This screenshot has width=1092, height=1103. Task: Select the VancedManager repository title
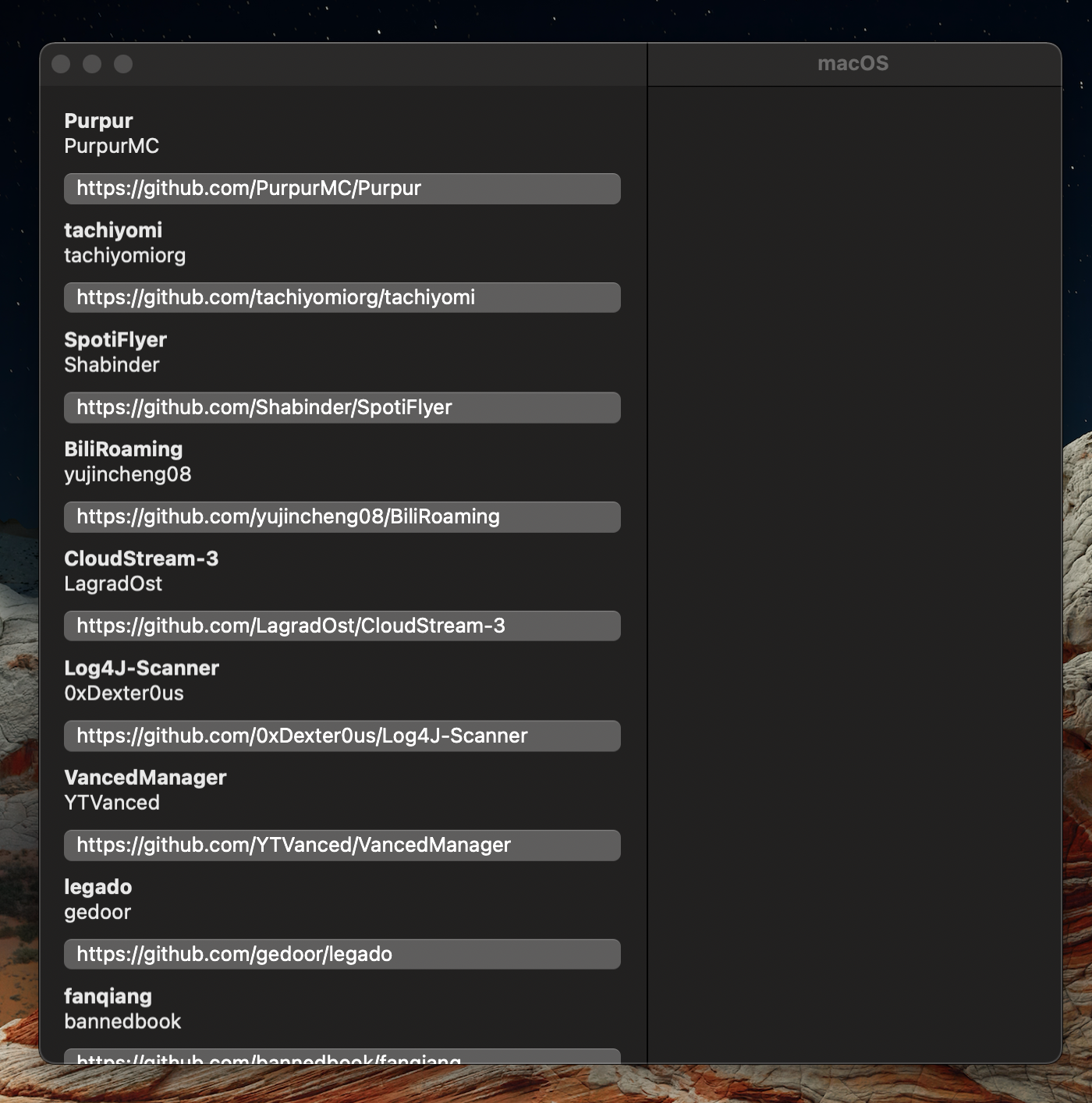click(145, 778)
